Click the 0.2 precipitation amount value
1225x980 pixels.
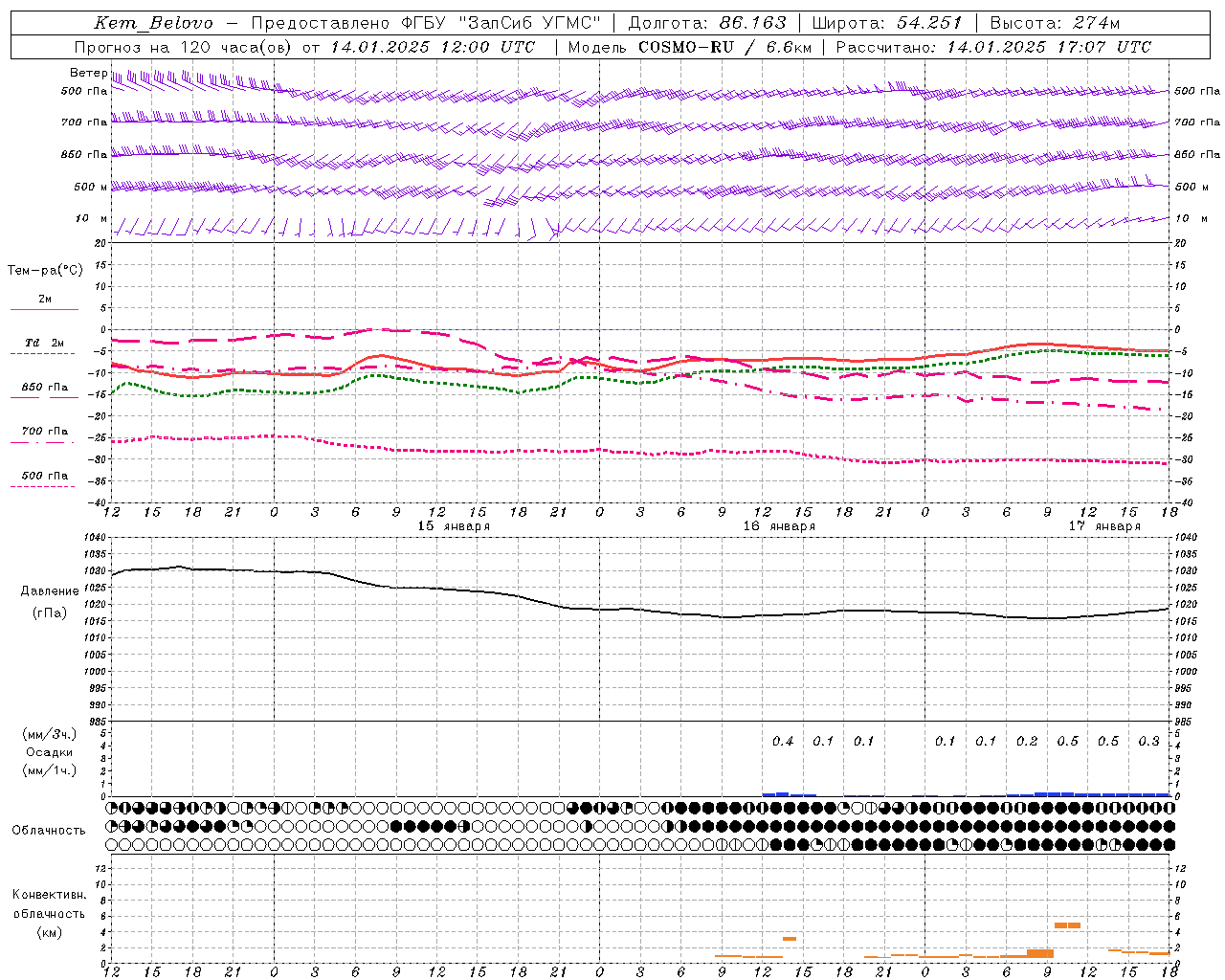click(x=1027, y=742)
